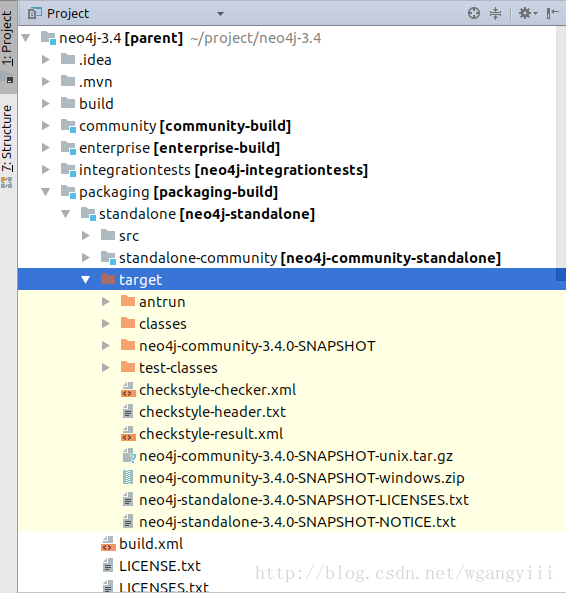Click the checkstyle-header.txt file icon
566x593 pixels.
click(x=128, y=411)
